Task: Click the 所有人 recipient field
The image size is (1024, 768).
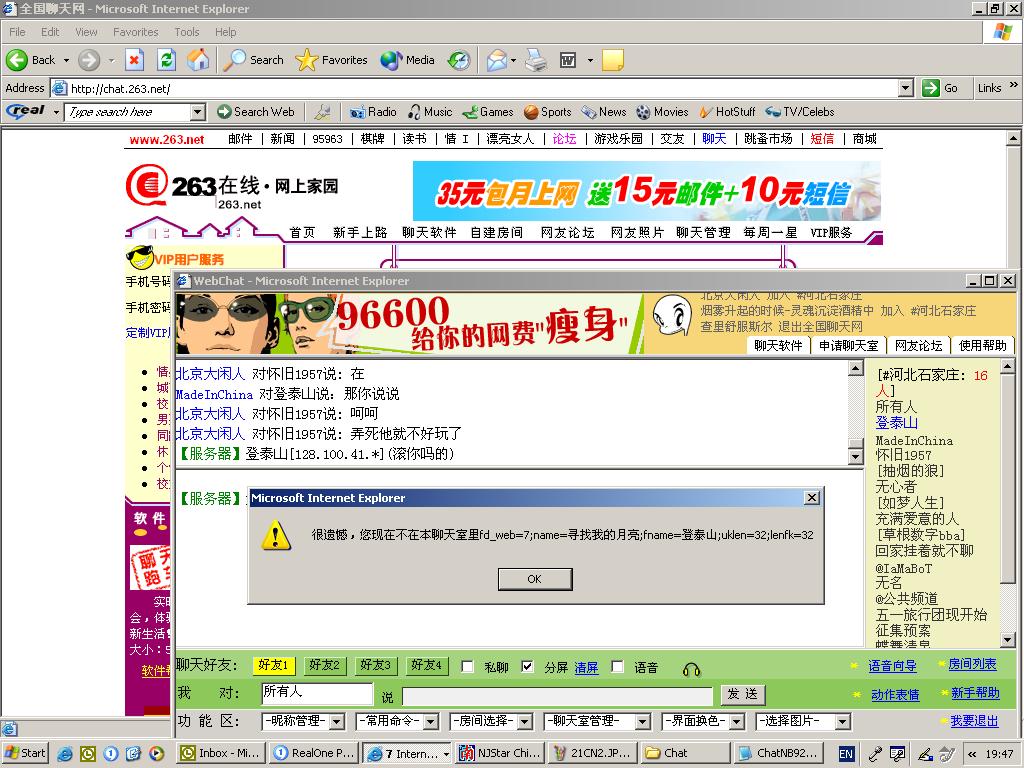Action: [x=317, y=693]
